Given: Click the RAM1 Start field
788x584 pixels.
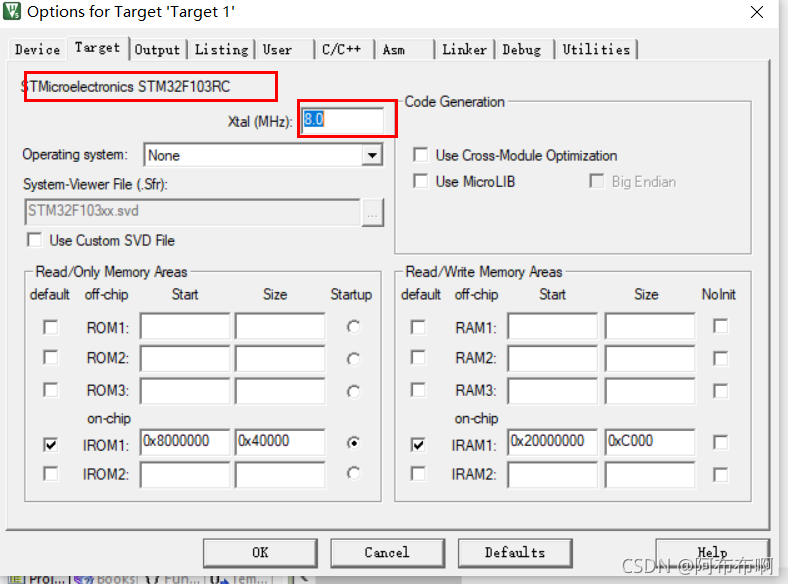Looking at the screenshot, I should pos(552,327).
